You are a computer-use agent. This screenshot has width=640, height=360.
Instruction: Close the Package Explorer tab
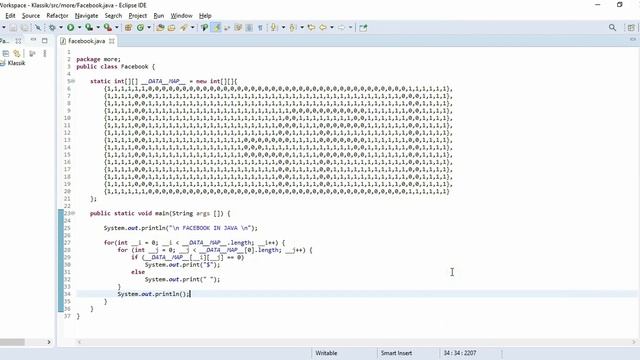coord(18,41)
